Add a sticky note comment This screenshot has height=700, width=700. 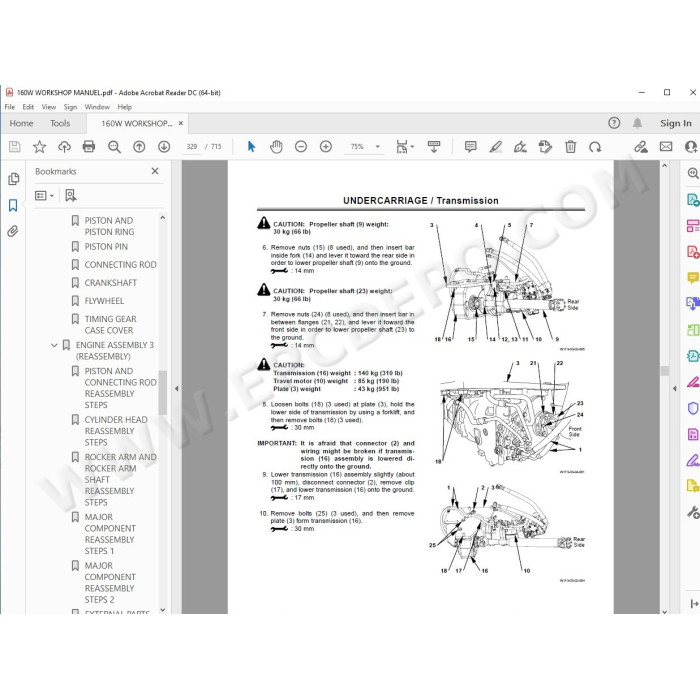point(471,146)
